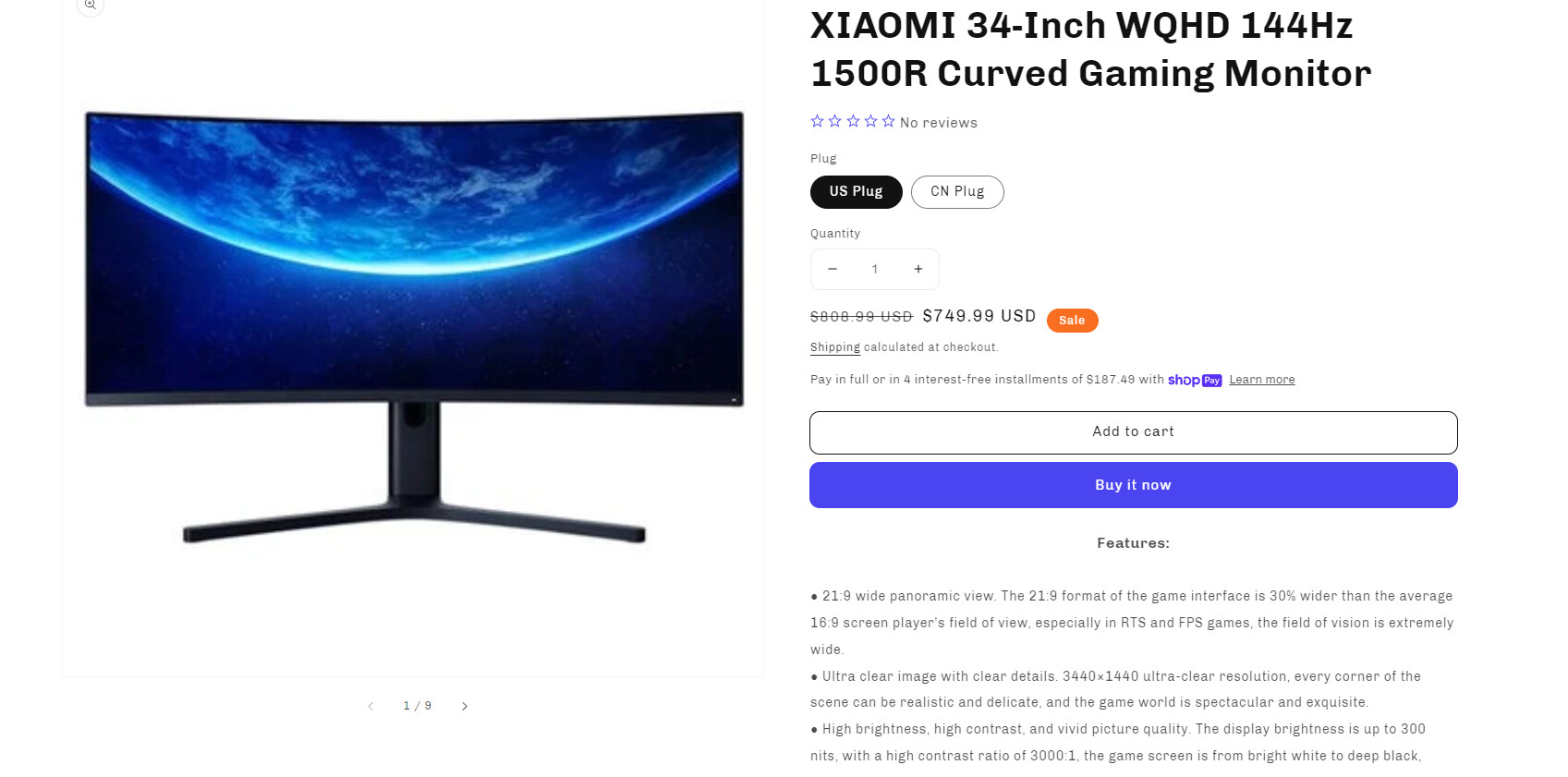Image resolution: width=1568 pixels, height=777 pixels.
Task: Click the quantity number field
Action: [x=875, y=269]
